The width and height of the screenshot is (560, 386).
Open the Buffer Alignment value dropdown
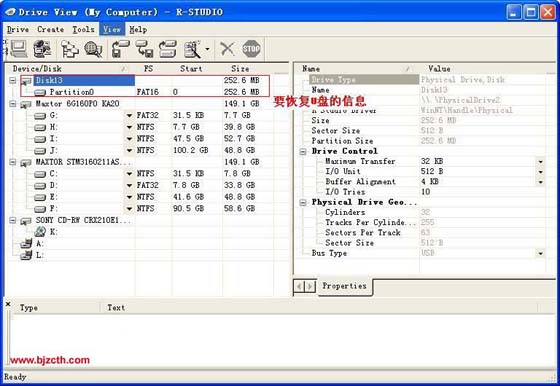541,182
